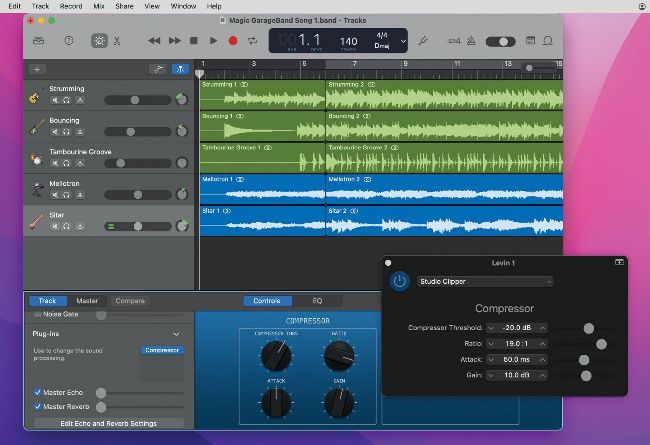Solo the Bouncing track with headphones icon

67,132
